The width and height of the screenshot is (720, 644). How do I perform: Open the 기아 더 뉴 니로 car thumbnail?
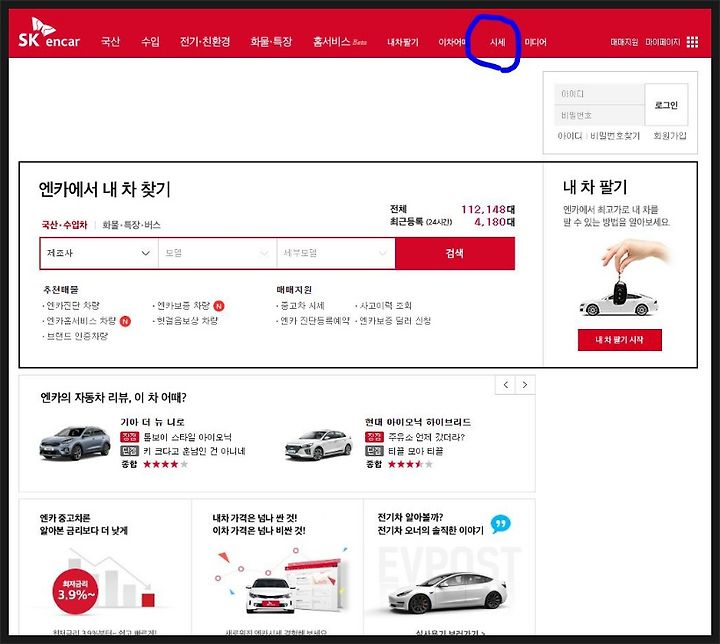(x=74, y=443)
